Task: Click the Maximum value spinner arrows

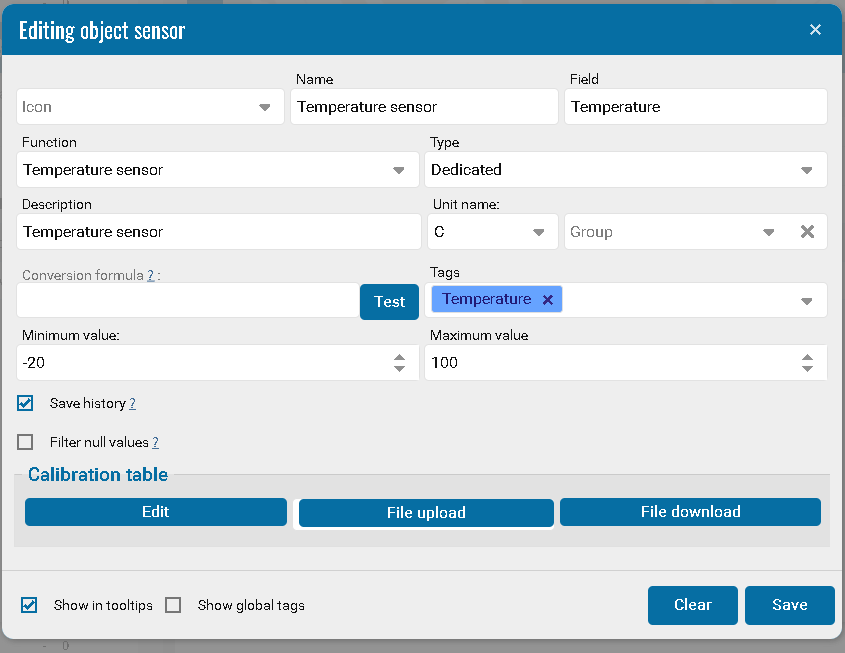Action: pos(807,363)
